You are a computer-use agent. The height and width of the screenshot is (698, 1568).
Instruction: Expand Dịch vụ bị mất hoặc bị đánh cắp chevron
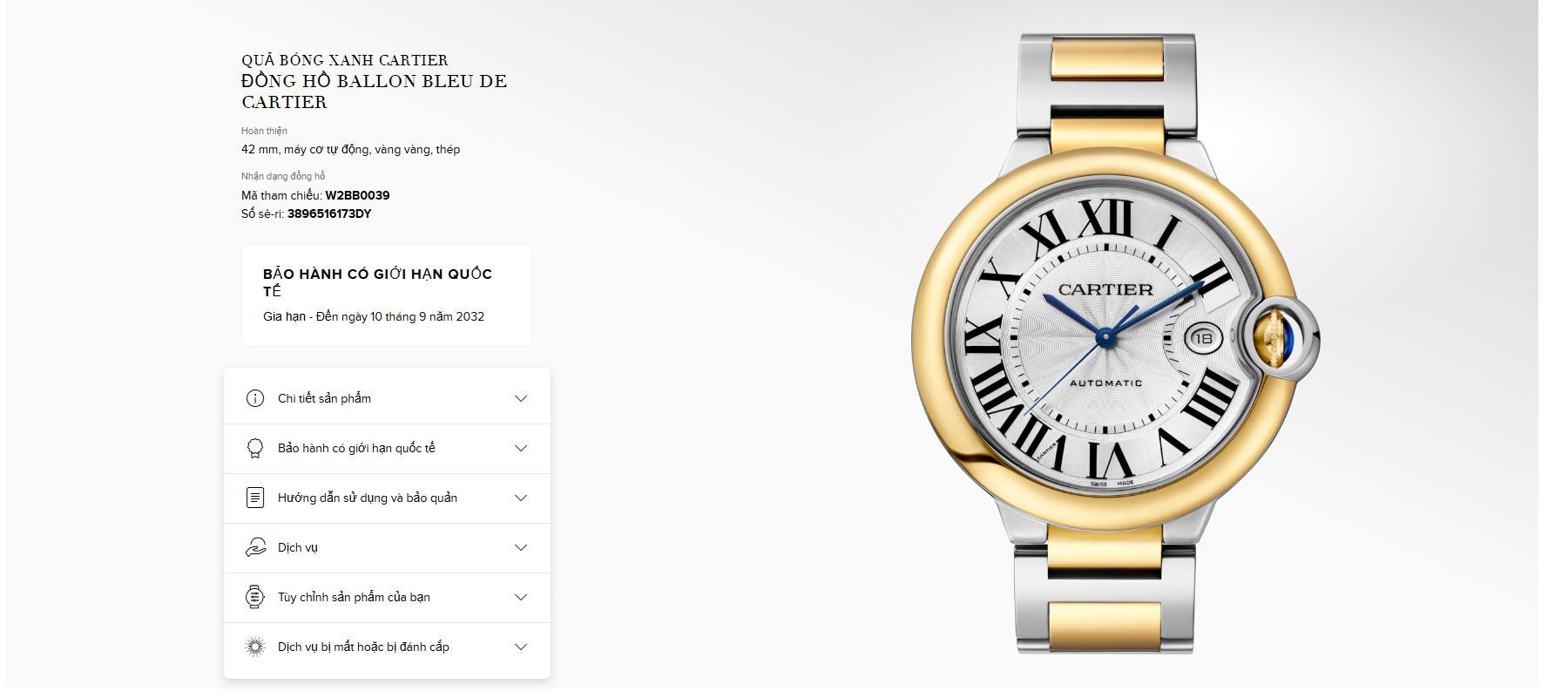click(521, 647)
